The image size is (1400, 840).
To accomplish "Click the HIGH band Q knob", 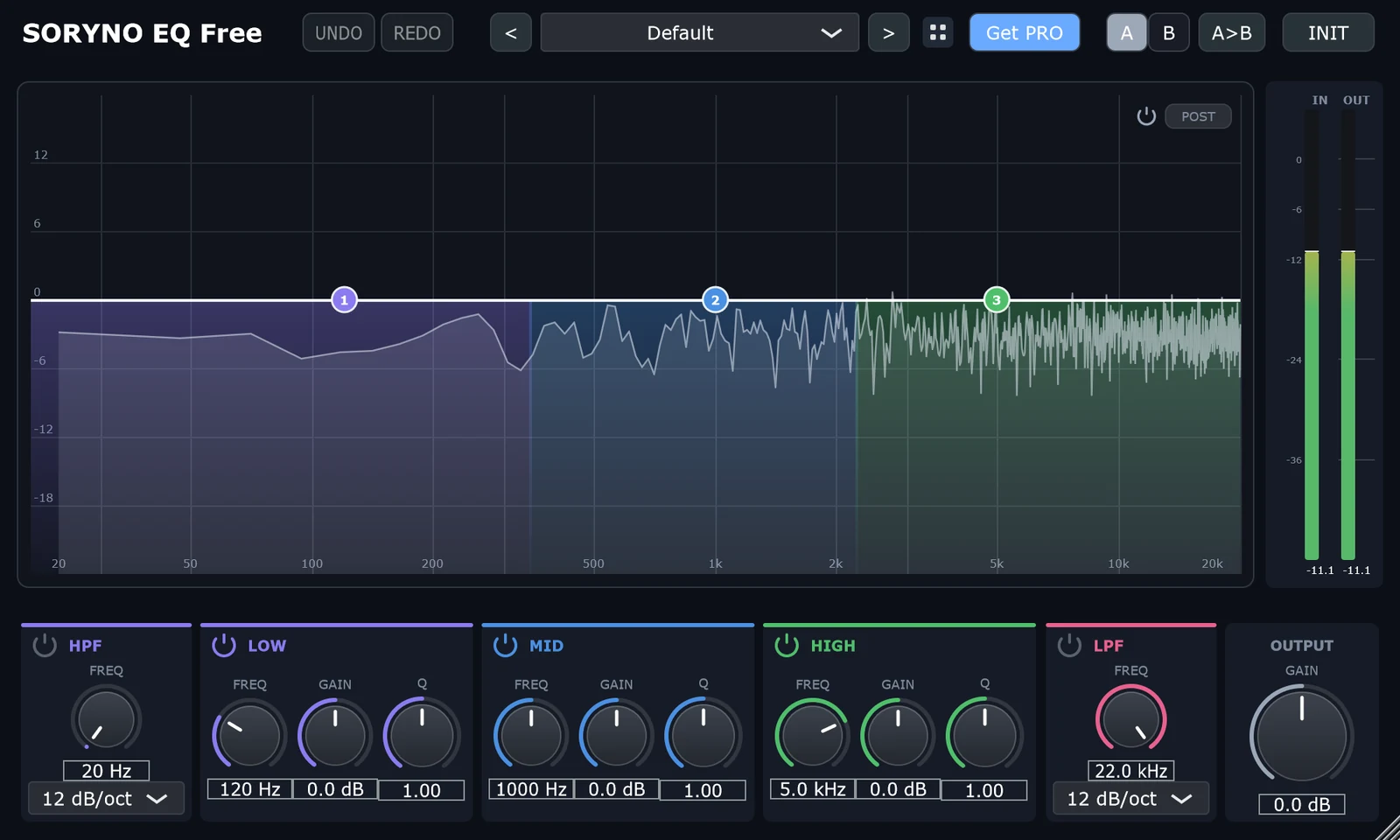I will click(x=984, y=735).
